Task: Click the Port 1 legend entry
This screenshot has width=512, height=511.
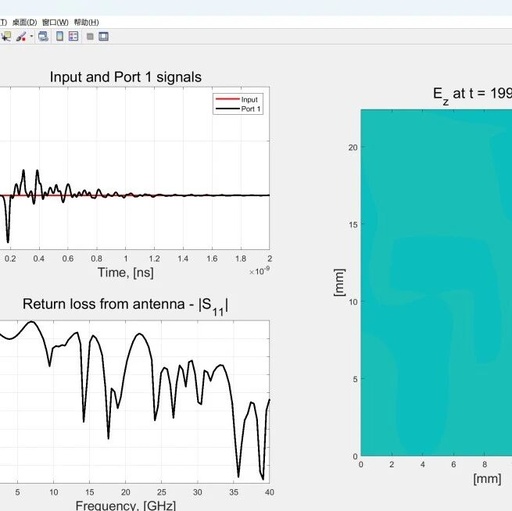Action: [238, 109]
